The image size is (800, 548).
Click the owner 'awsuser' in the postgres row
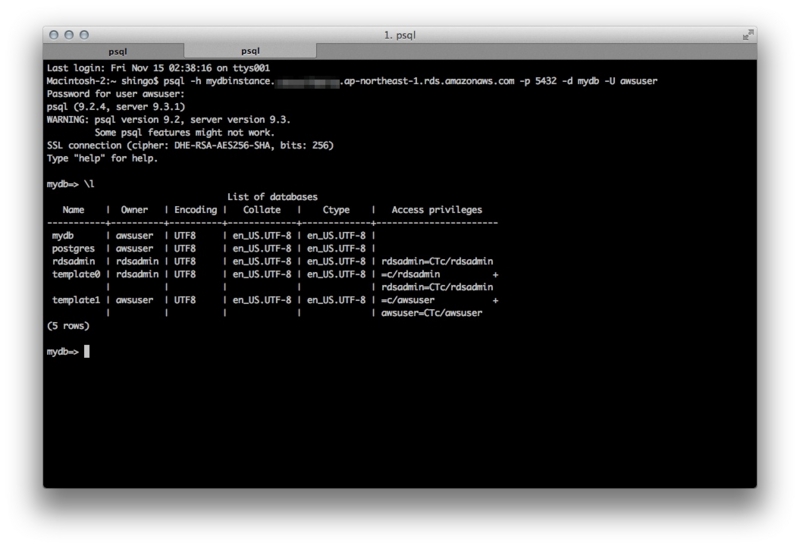(134, 248)
